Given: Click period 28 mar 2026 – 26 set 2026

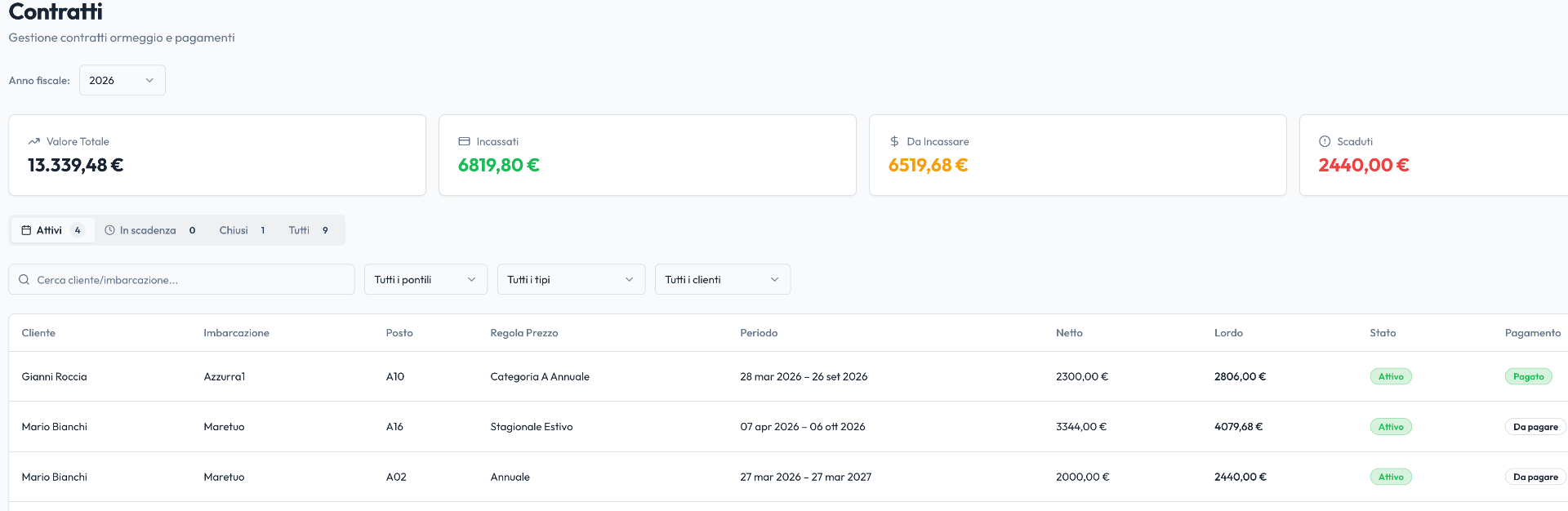Looking at the screenshot, I should click(804, 376).
